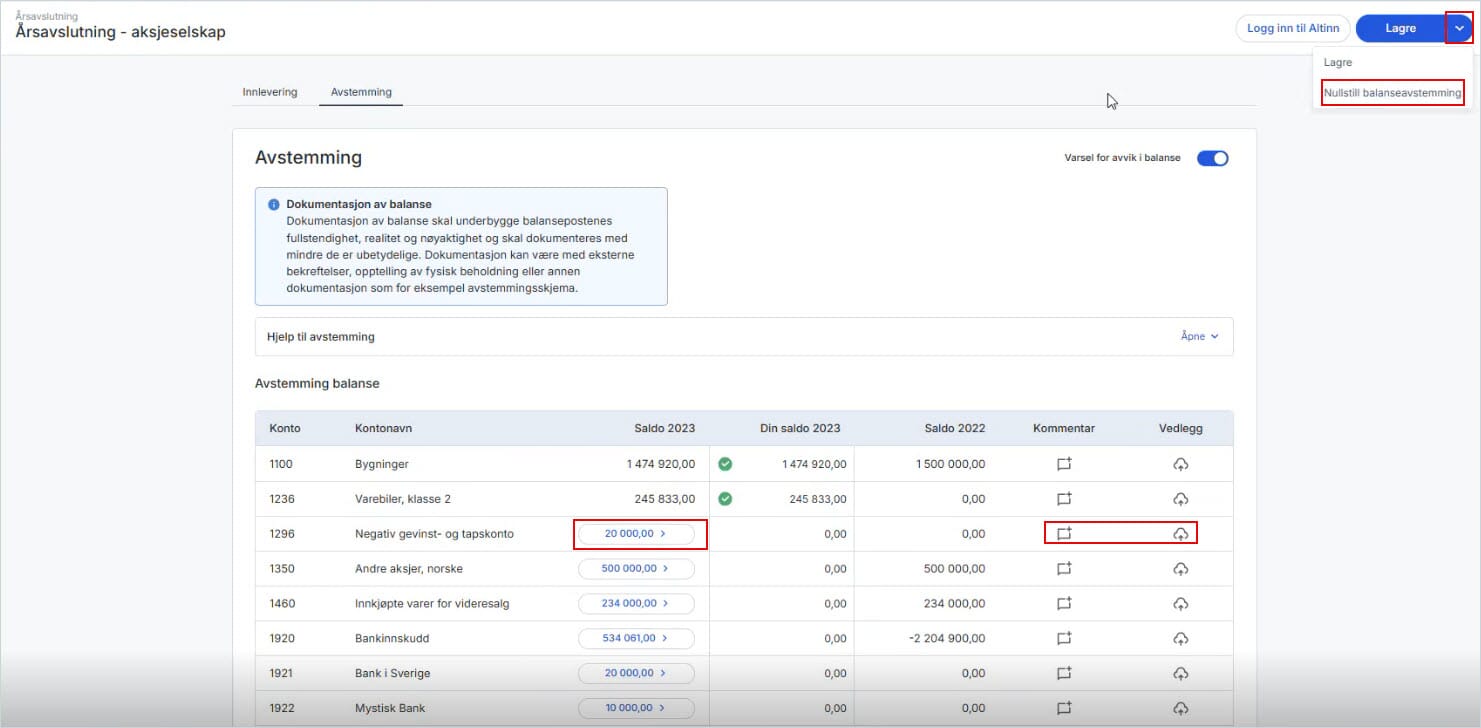1481x728 pixels.
Task: Click green check icon on Varebiler row
Action: [726, 499]
